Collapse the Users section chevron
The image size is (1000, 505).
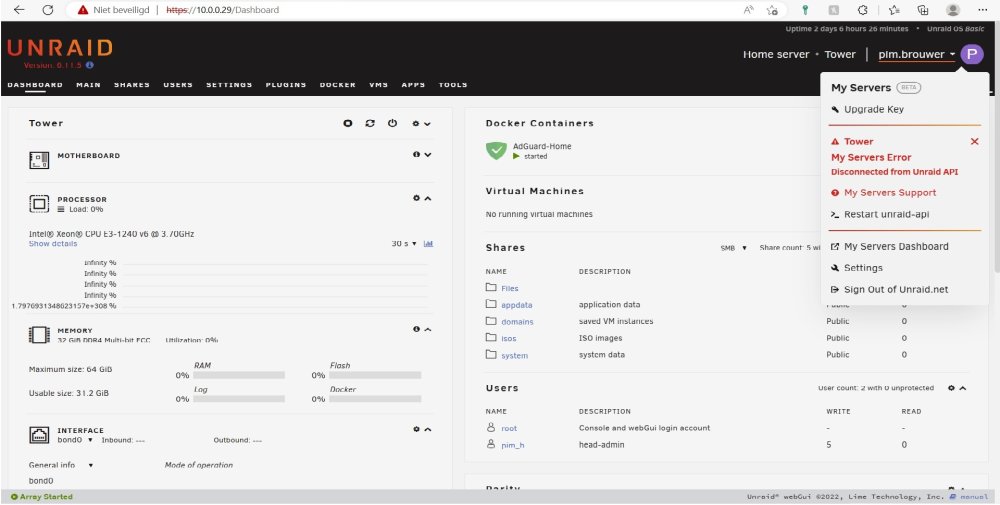963,388
